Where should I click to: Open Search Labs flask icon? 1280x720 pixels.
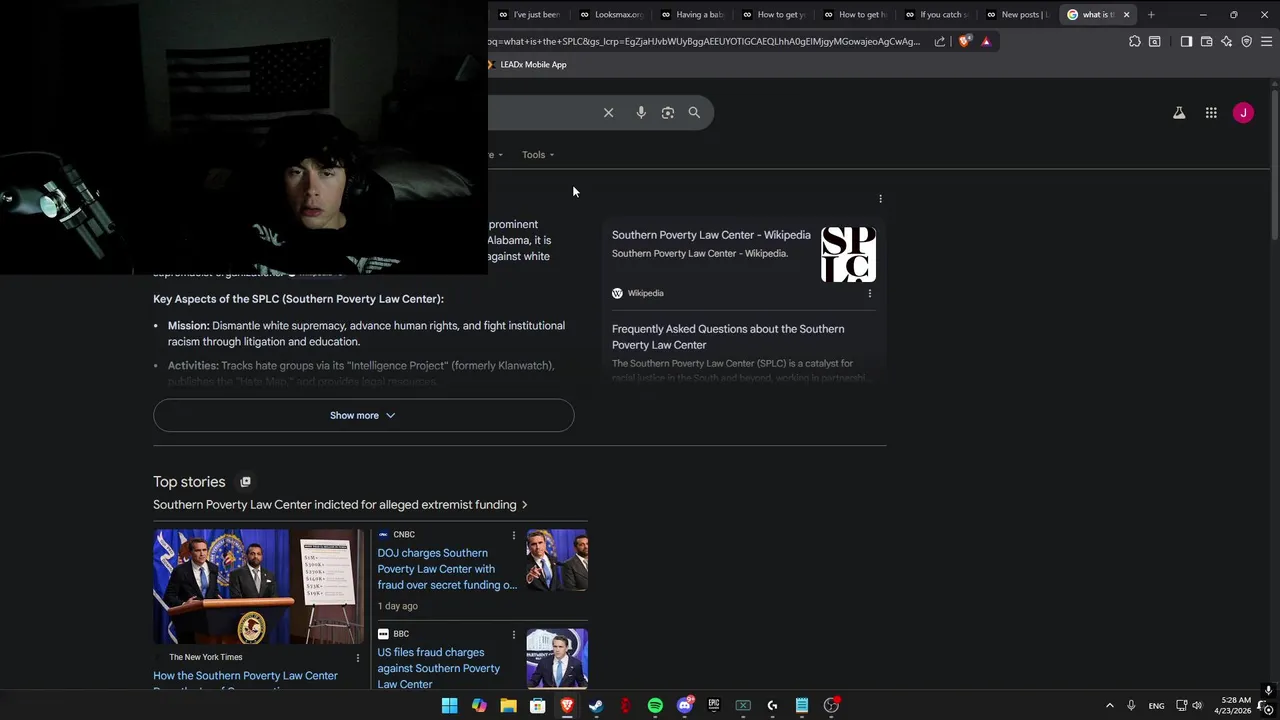[x=1179, y=113]
